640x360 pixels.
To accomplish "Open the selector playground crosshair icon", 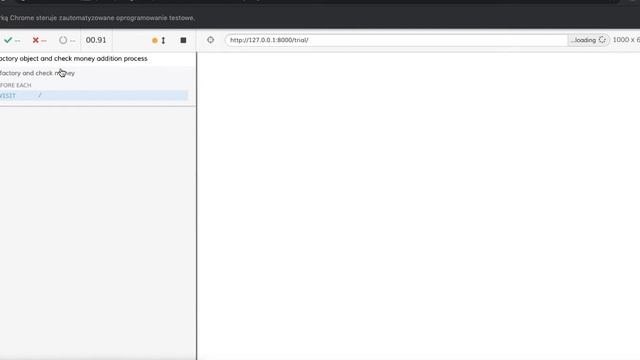I will [210, 40].
